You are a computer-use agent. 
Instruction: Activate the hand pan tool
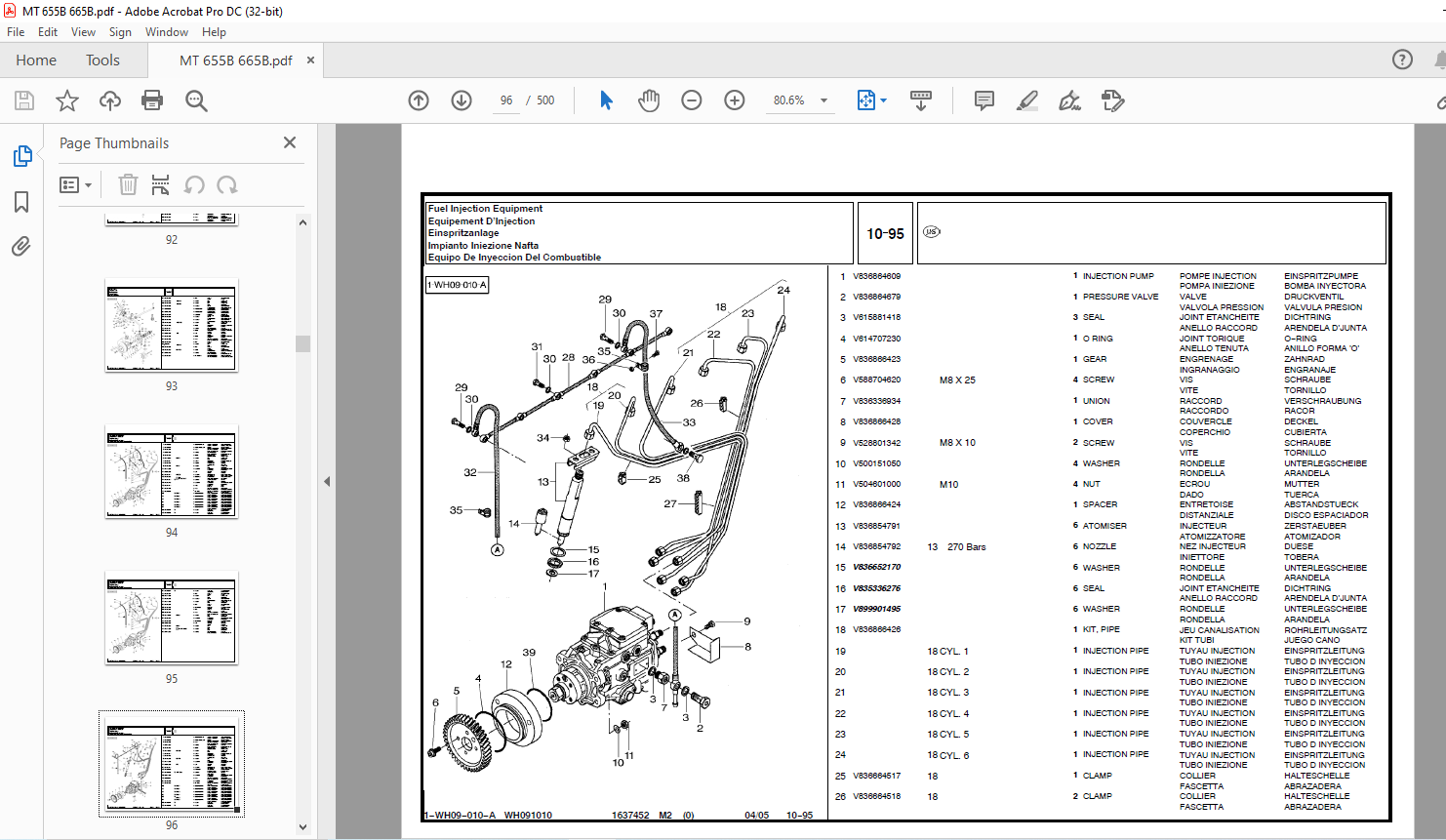[x=649, y=100]
